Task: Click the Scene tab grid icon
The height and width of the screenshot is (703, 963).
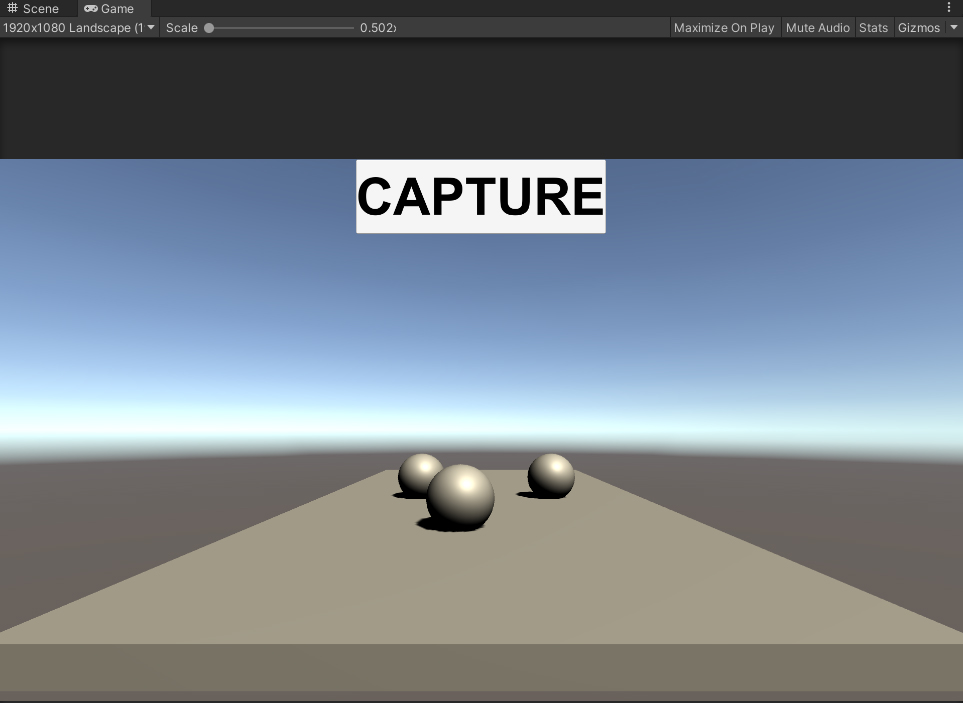Action: tap(13, 8)
